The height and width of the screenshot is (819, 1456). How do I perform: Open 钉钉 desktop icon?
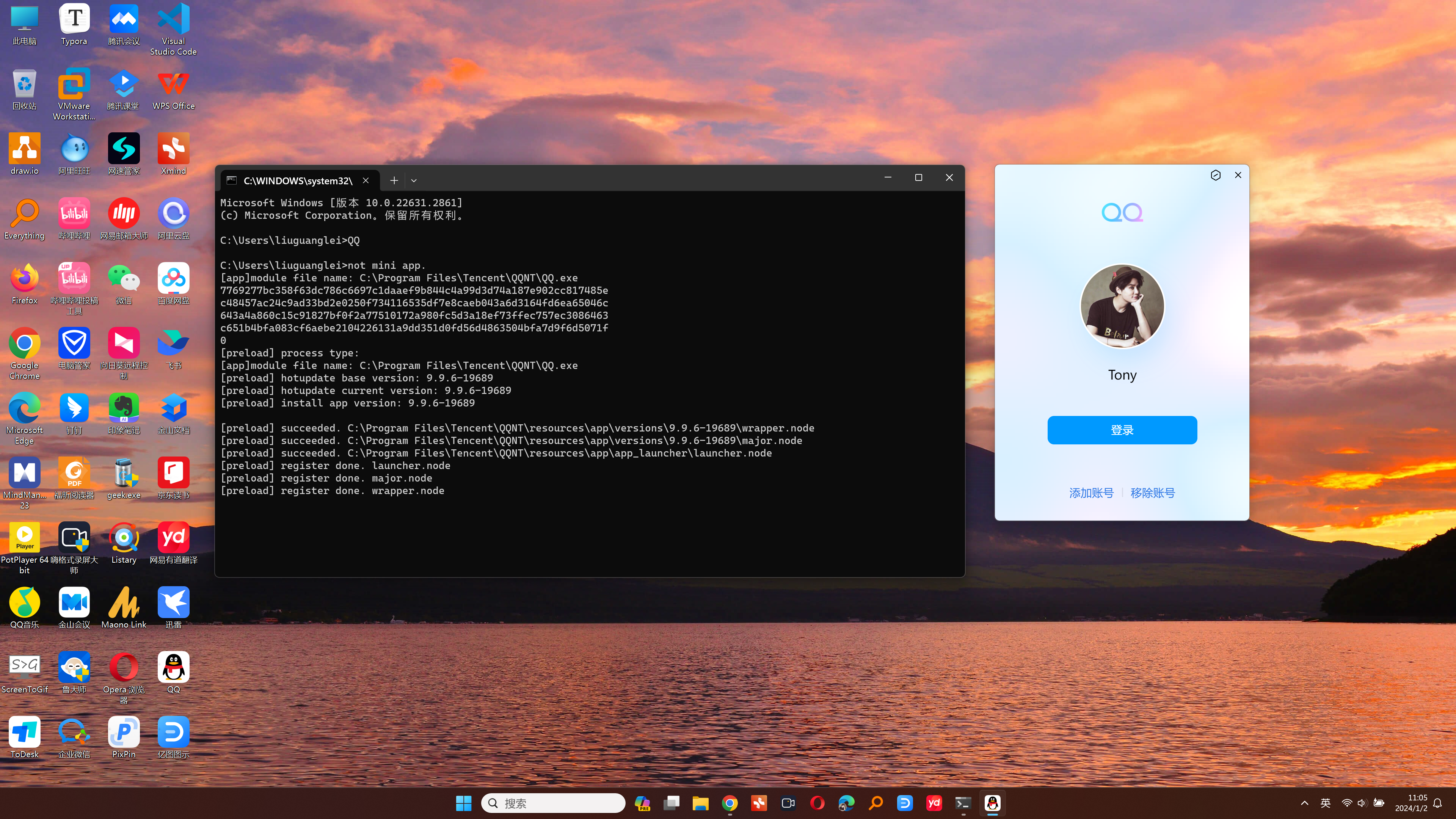pyautogui.click(x=74, y=414)
